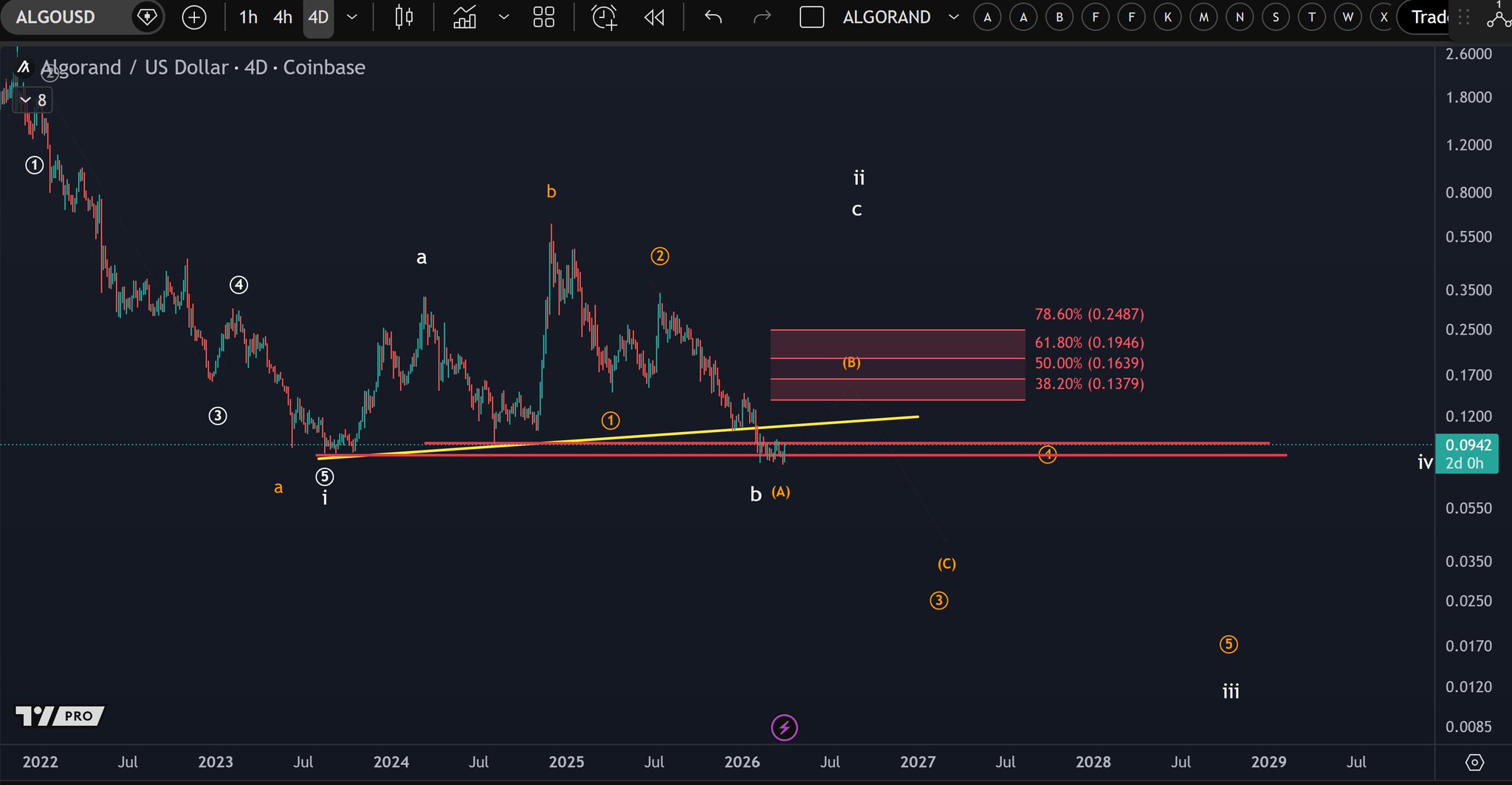1512x785 pixels.
Task: Redo the last undone action
Action: click(x=762, y=17)
